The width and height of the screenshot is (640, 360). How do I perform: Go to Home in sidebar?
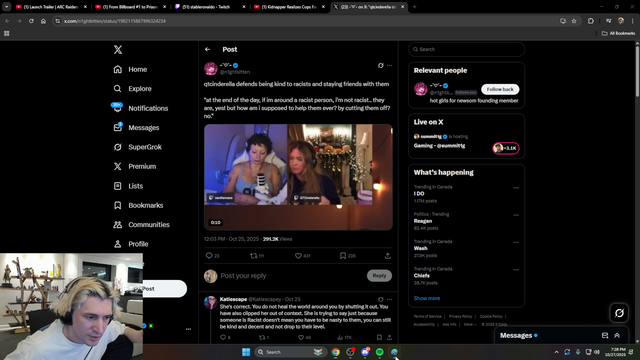[130, 69]
